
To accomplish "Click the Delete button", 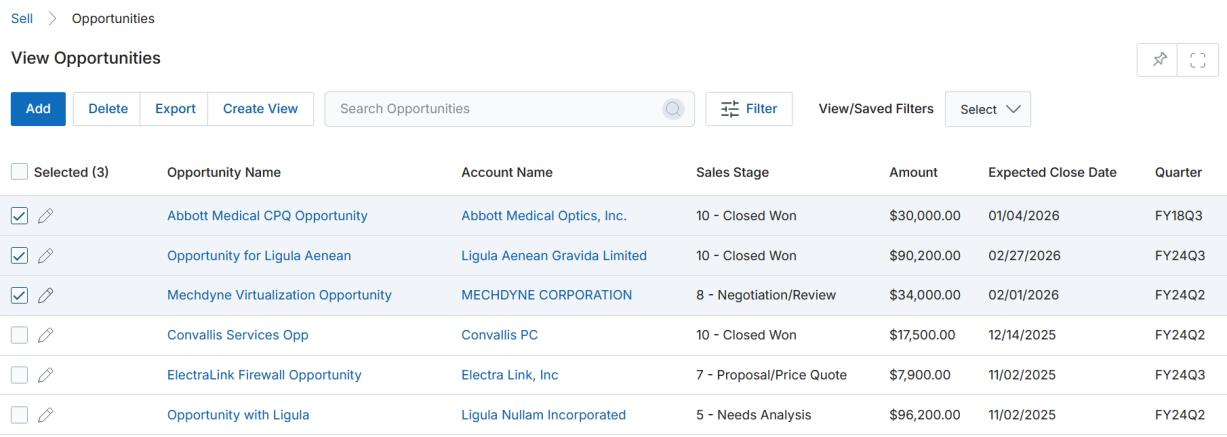I will (x=108, y=109).
